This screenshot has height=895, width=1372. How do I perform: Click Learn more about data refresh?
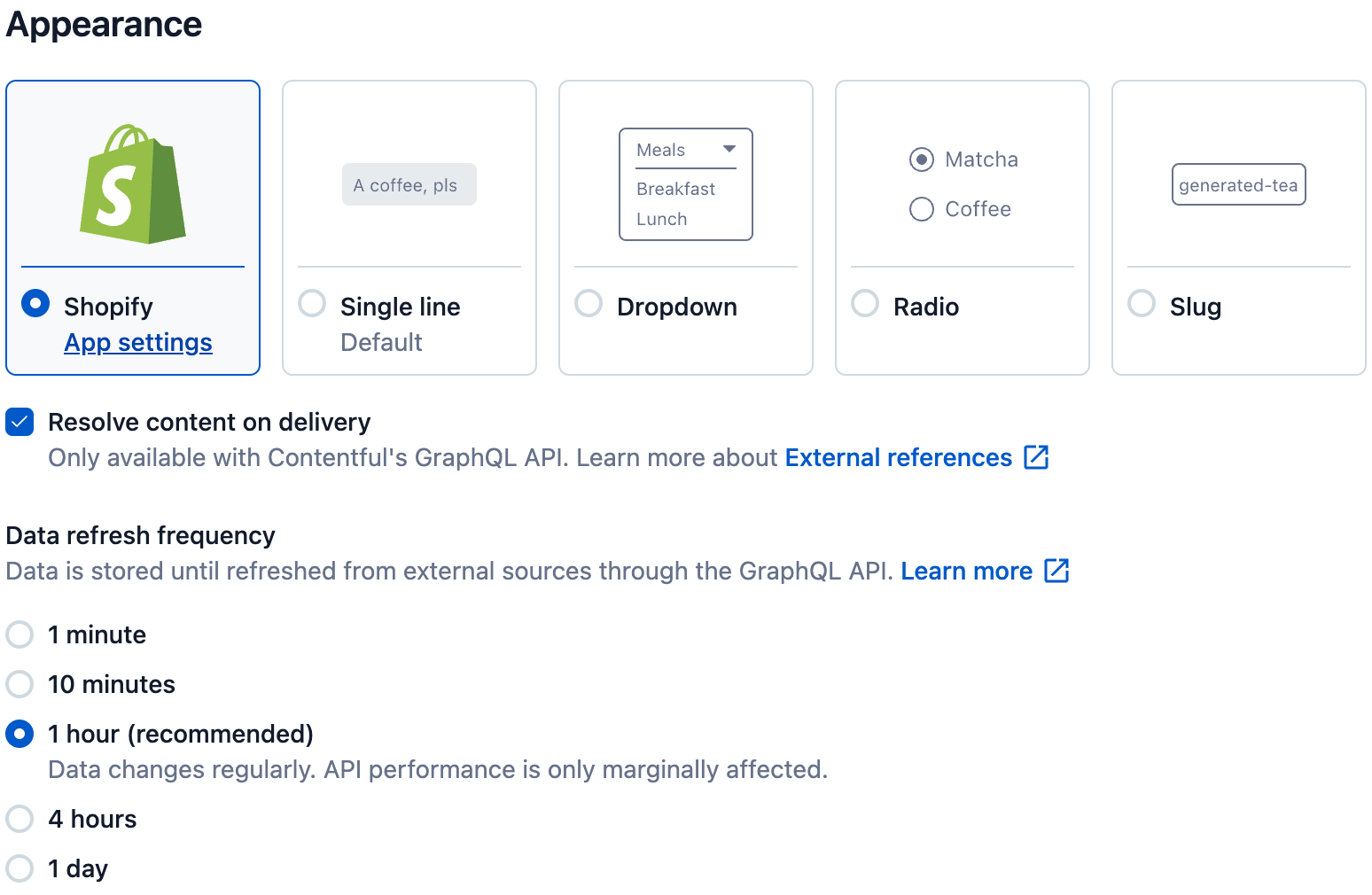[966, 571]
